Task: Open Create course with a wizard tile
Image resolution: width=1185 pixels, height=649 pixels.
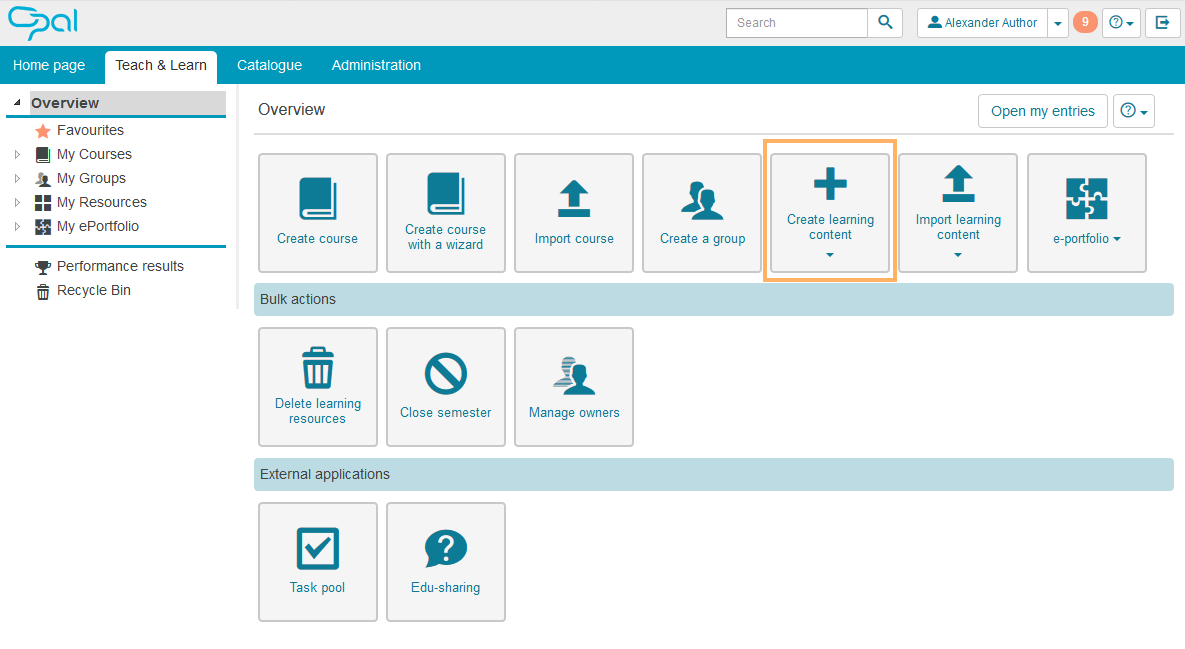Action: [x=445, y=212]
